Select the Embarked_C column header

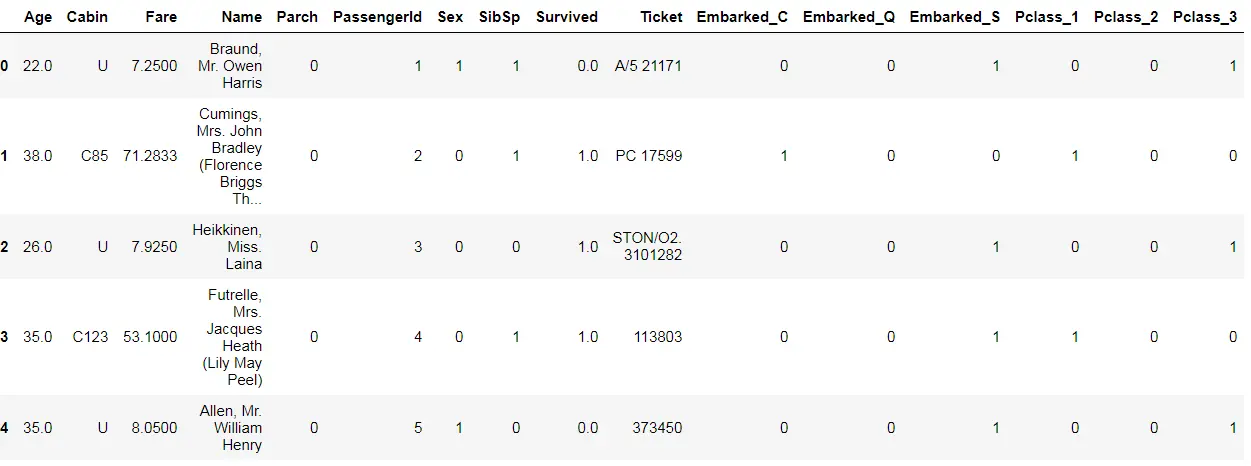(x=742, y=17)
